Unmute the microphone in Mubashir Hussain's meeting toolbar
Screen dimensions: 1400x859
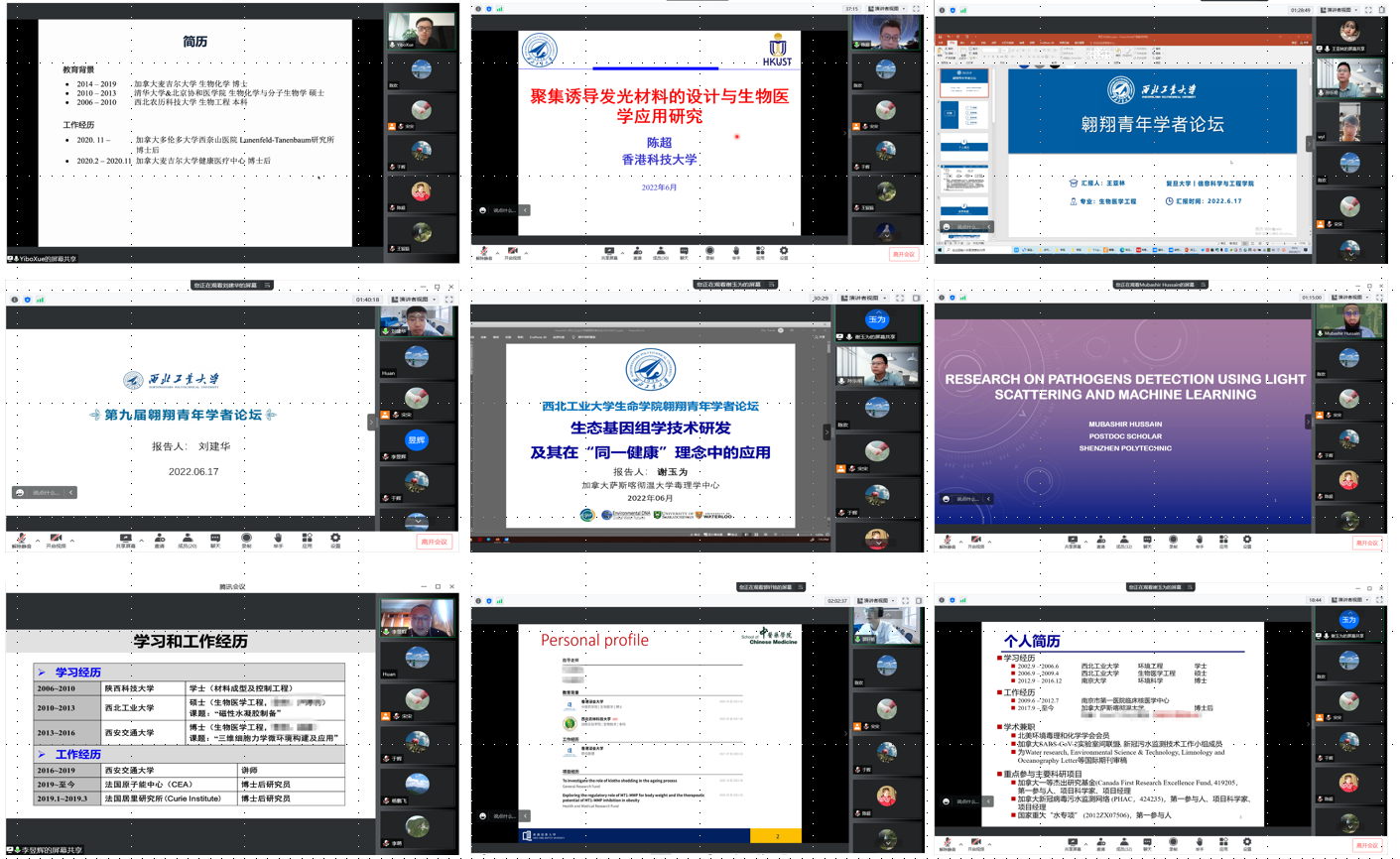click(x=948, y=541)
